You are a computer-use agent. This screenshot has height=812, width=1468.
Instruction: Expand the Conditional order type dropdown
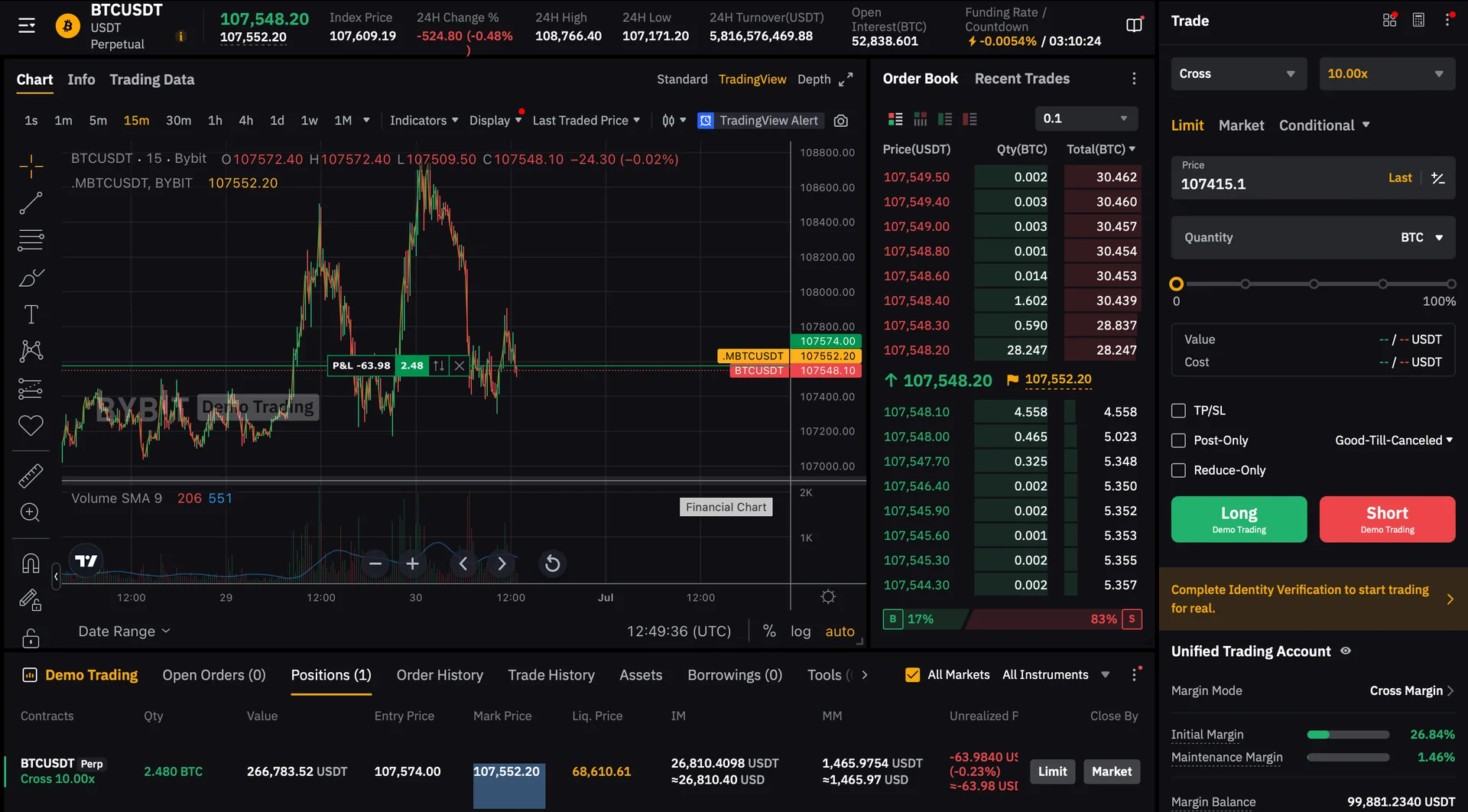pos(1324,125)
